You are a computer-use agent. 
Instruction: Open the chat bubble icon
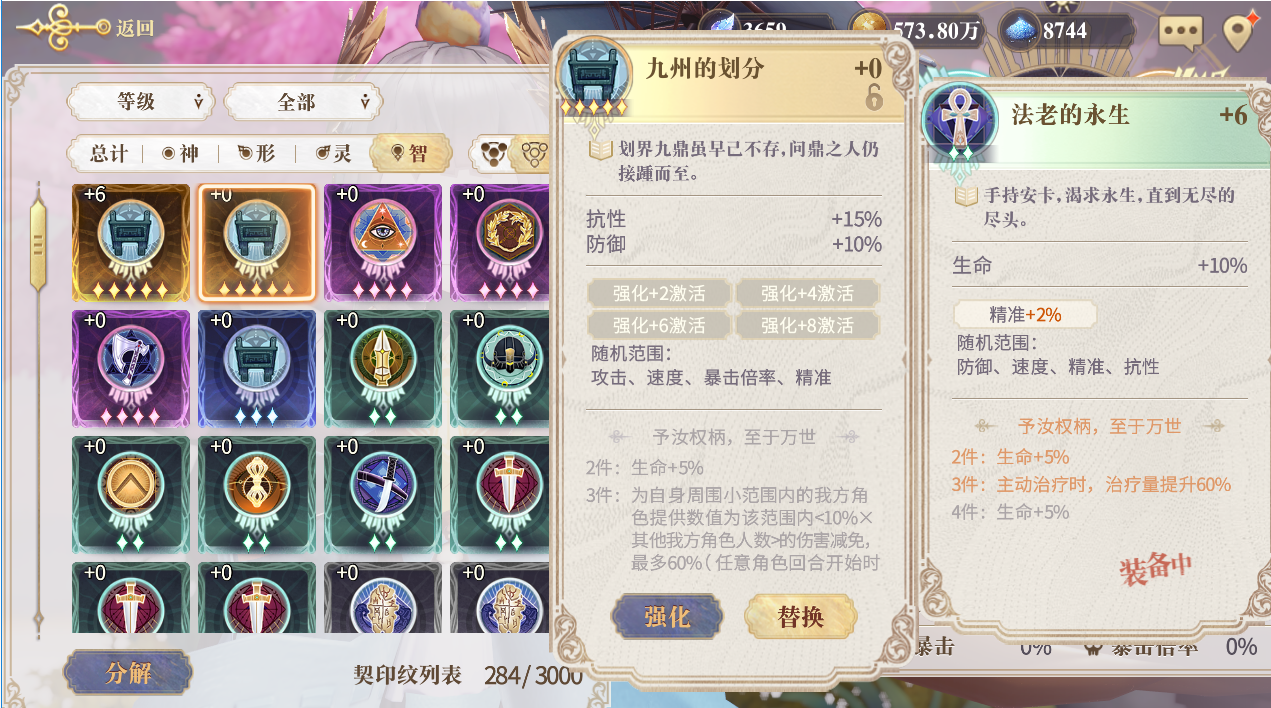point(1181,31)
